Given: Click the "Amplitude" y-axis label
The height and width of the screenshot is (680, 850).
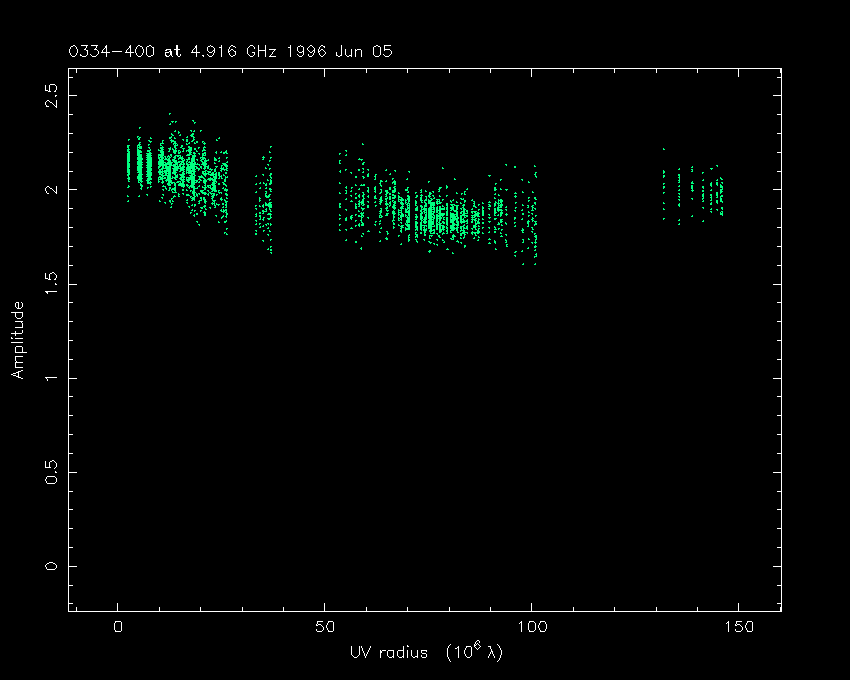Looking at the screenshot, I should (18, 340).
